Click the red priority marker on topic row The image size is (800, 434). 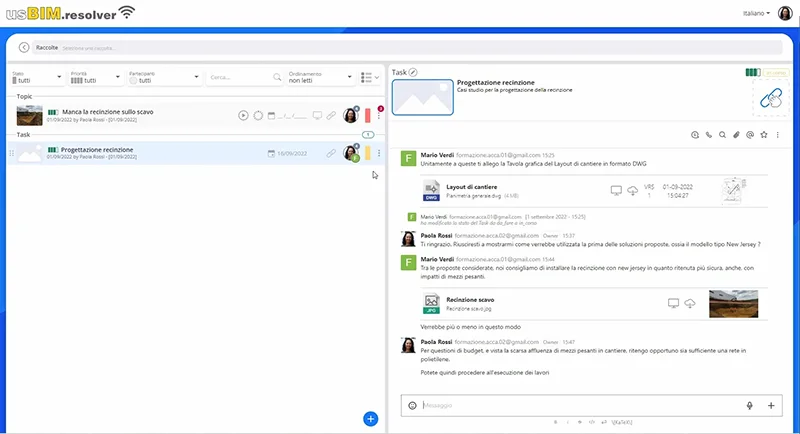(367, 116)
